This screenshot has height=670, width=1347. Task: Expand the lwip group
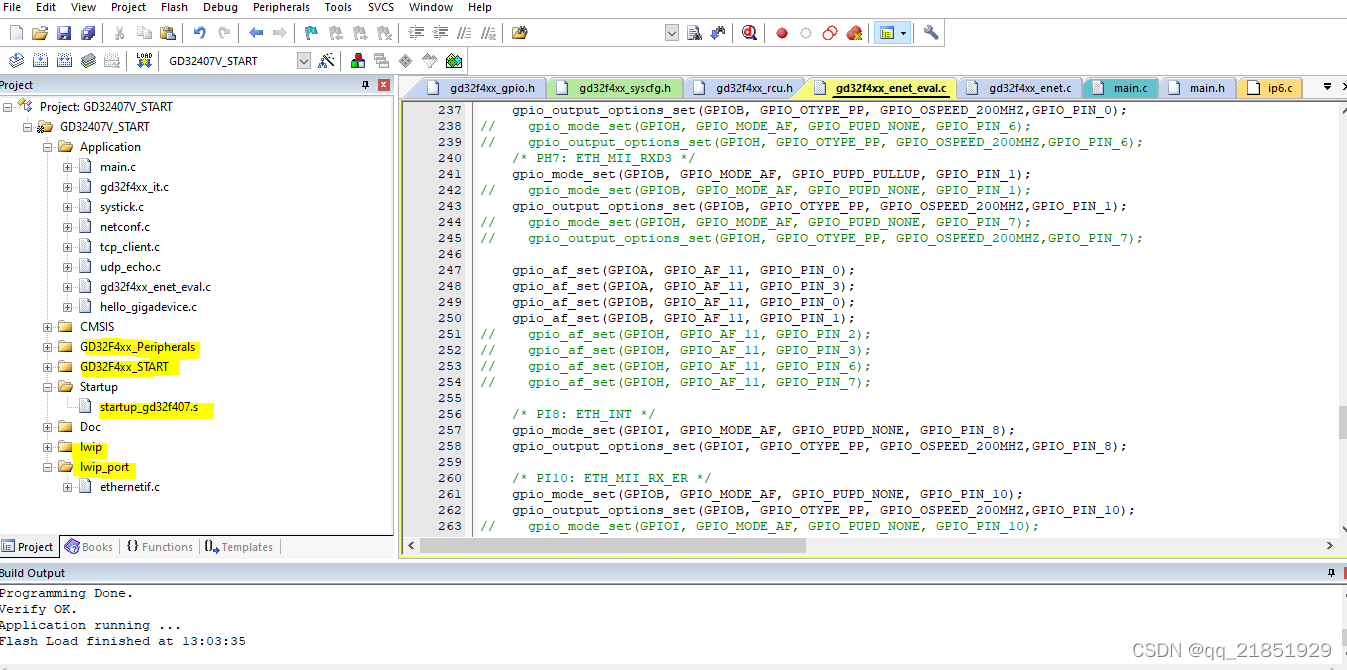[x=48, y=447]
